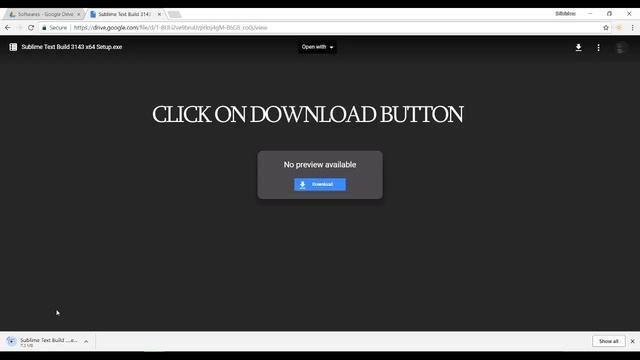Image resolution: width=640 pixels, height=360 pixels.
Task: Select the Sublime Text Build tab
Action: pyautogui.click(x=124, y=14)
